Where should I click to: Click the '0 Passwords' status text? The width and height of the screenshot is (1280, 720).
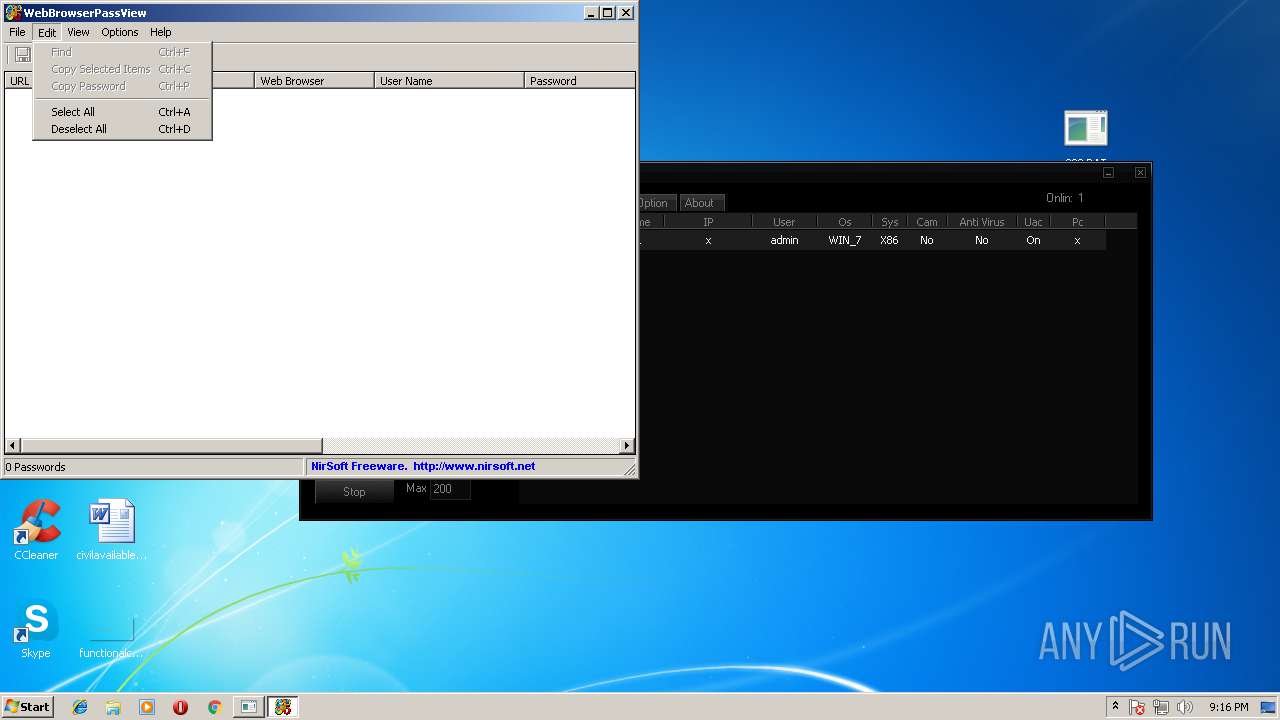(x=35, y=467)
